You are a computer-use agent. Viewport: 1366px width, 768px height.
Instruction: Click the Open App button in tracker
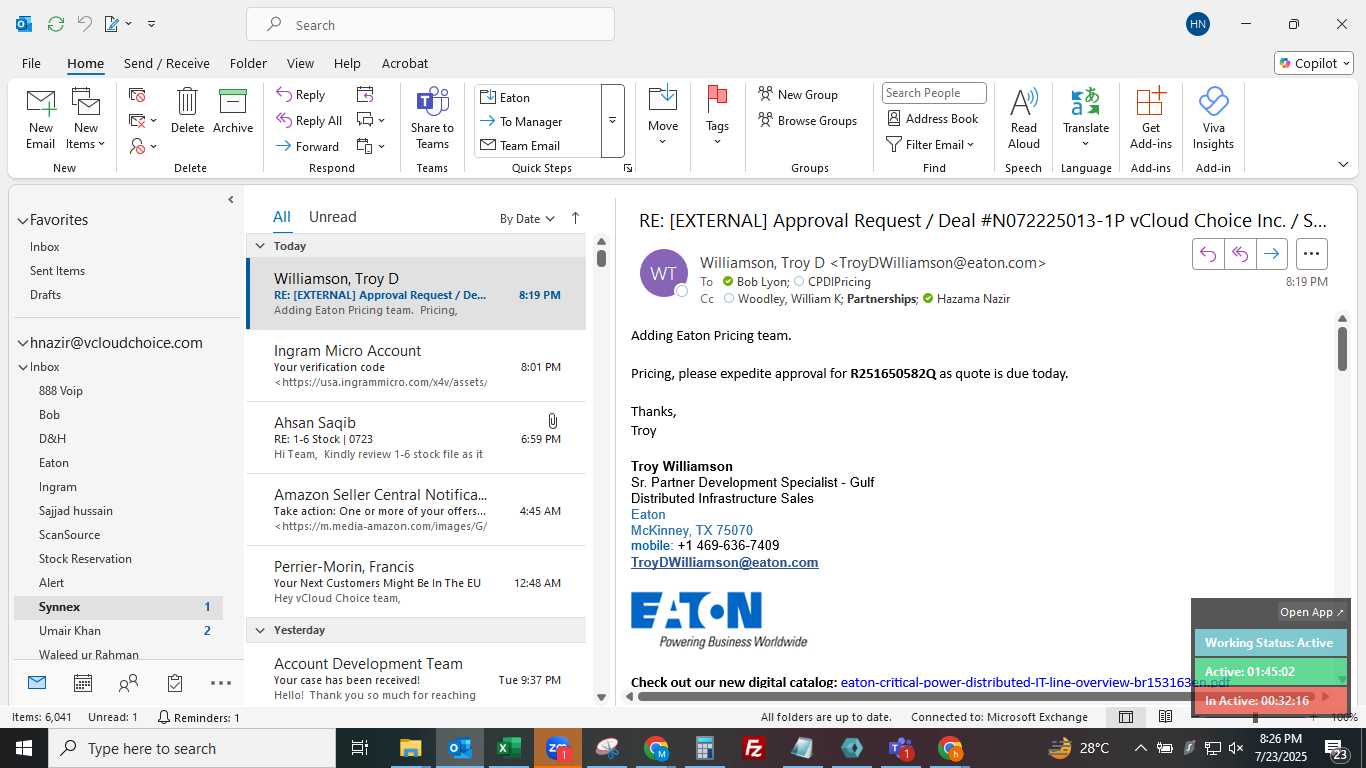(1312, 612)
